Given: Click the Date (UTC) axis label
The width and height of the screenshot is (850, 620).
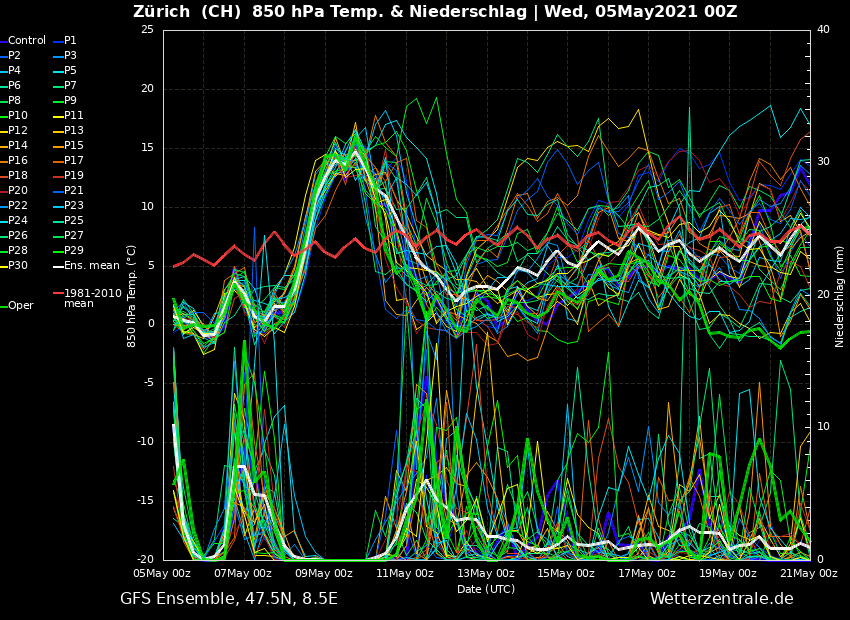Looking at the screenshot, I should 486,589.
